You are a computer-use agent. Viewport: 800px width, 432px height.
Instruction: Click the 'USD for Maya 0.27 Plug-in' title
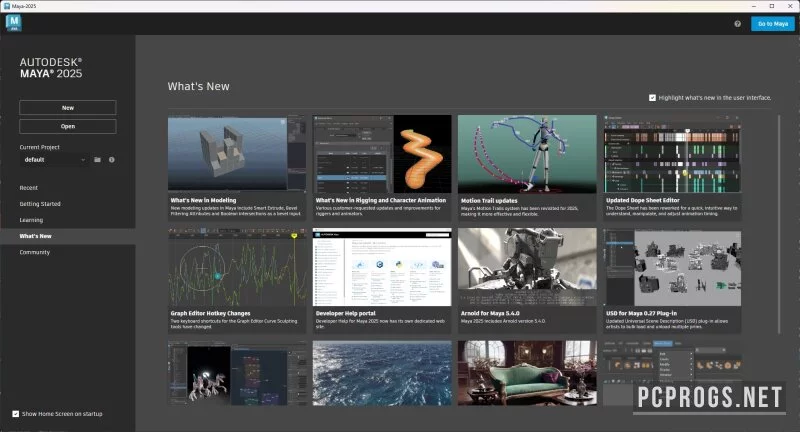pyautogui.click(x=641, y=314)
